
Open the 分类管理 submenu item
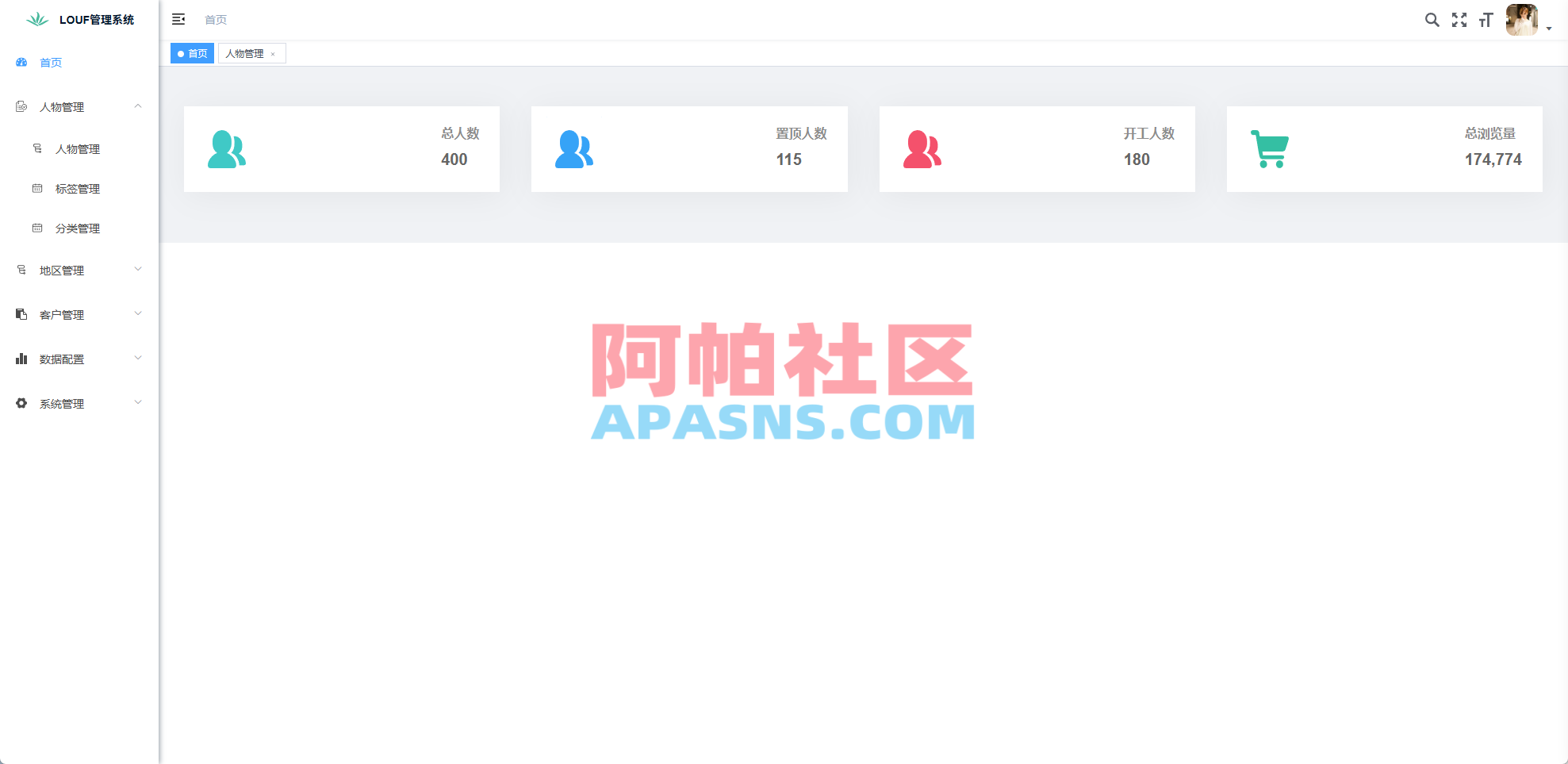click(x=79, y=228)
